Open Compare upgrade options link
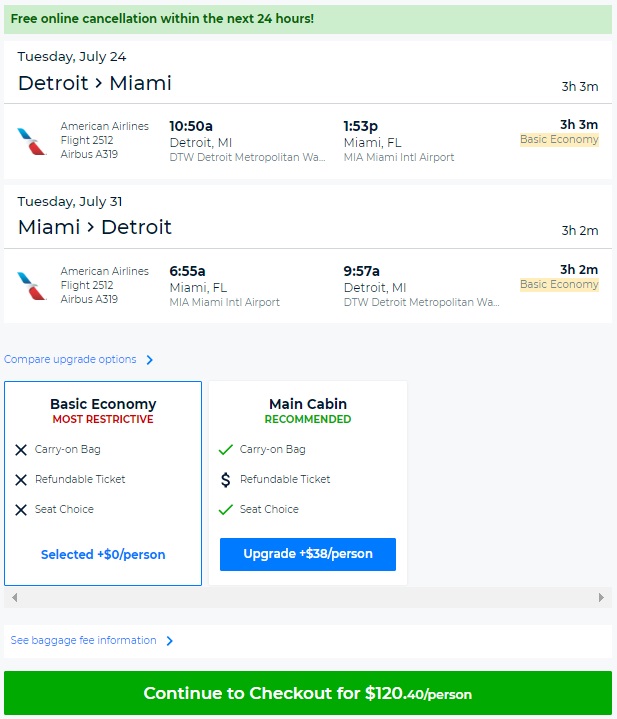This screenshot has height=719, width=617. click(70, 360)
